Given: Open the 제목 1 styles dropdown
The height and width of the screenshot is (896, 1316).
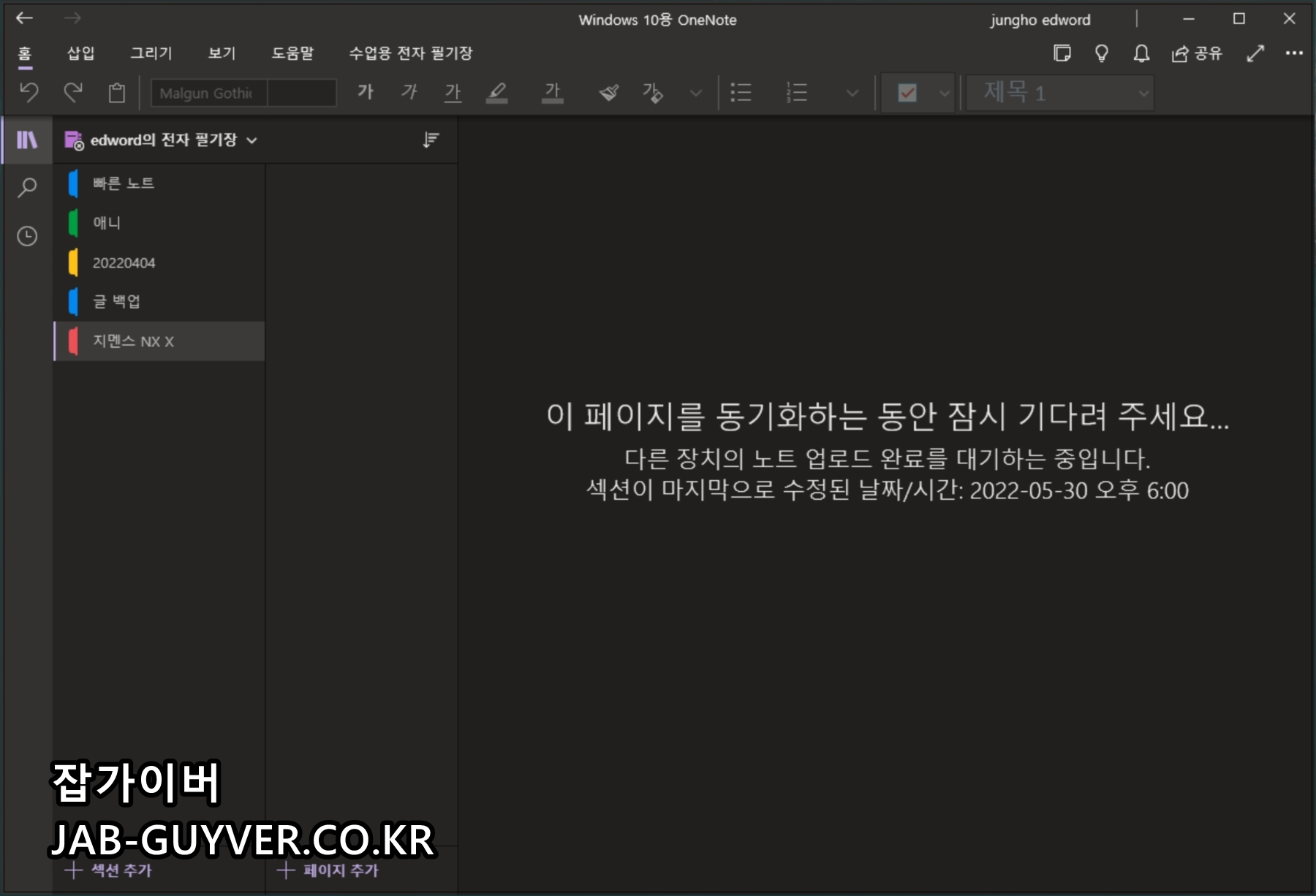Looking at the screenshot, I should [1060, 93].
